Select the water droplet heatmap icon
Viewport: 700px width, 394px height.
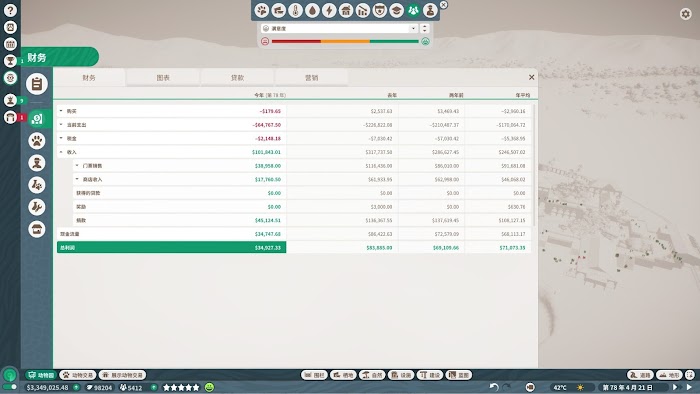click(312, 10)
